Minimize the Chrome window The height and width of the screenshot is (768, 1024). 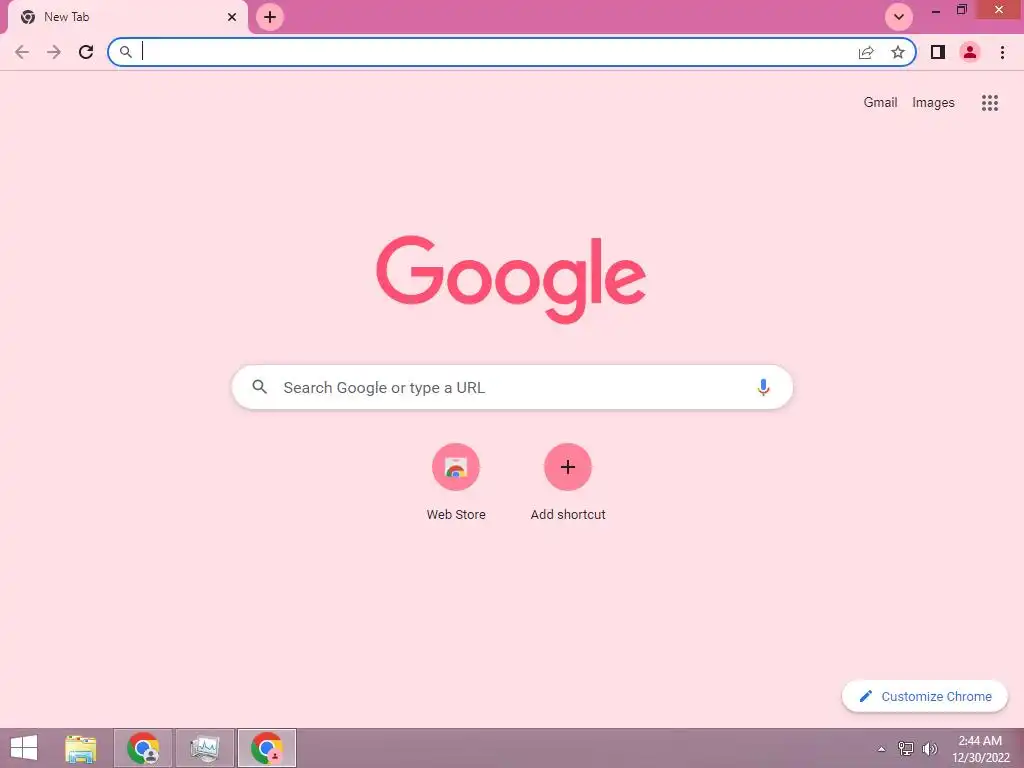point(936,10)
